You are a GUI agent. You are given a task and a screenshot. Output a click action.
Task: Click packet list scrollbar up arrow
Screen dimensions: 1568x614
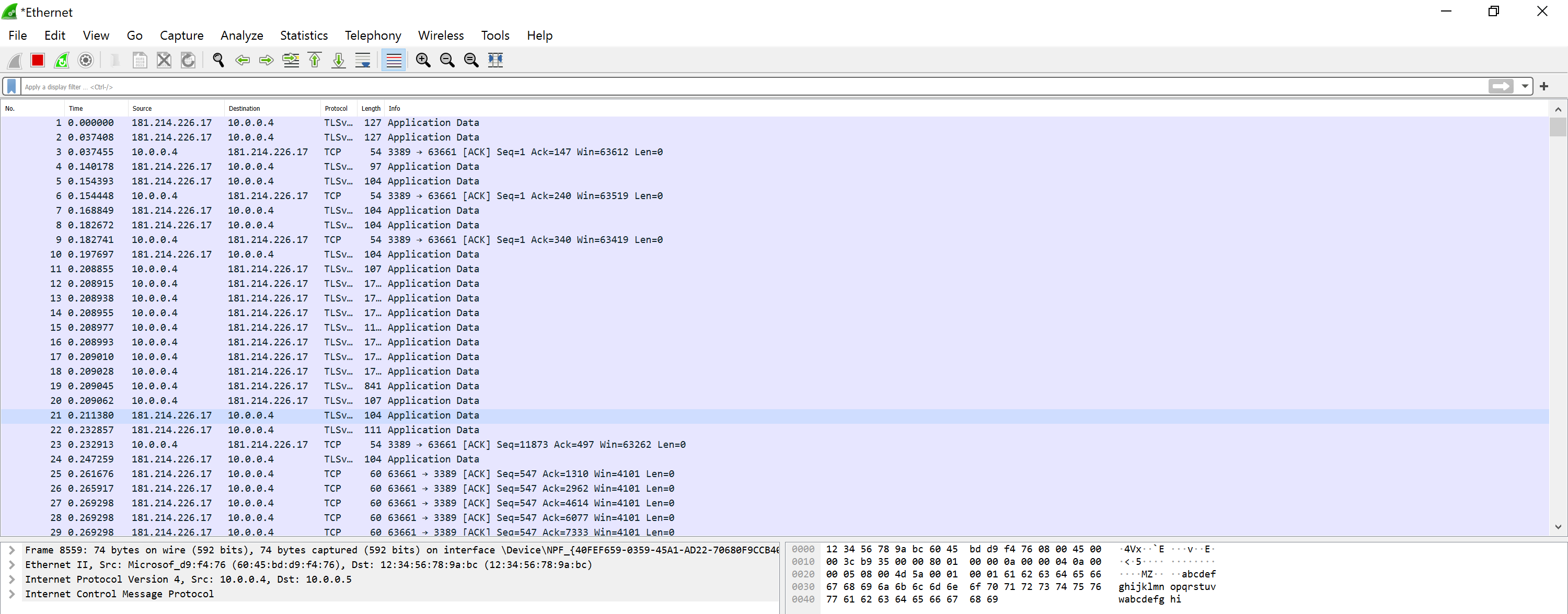1558,110
